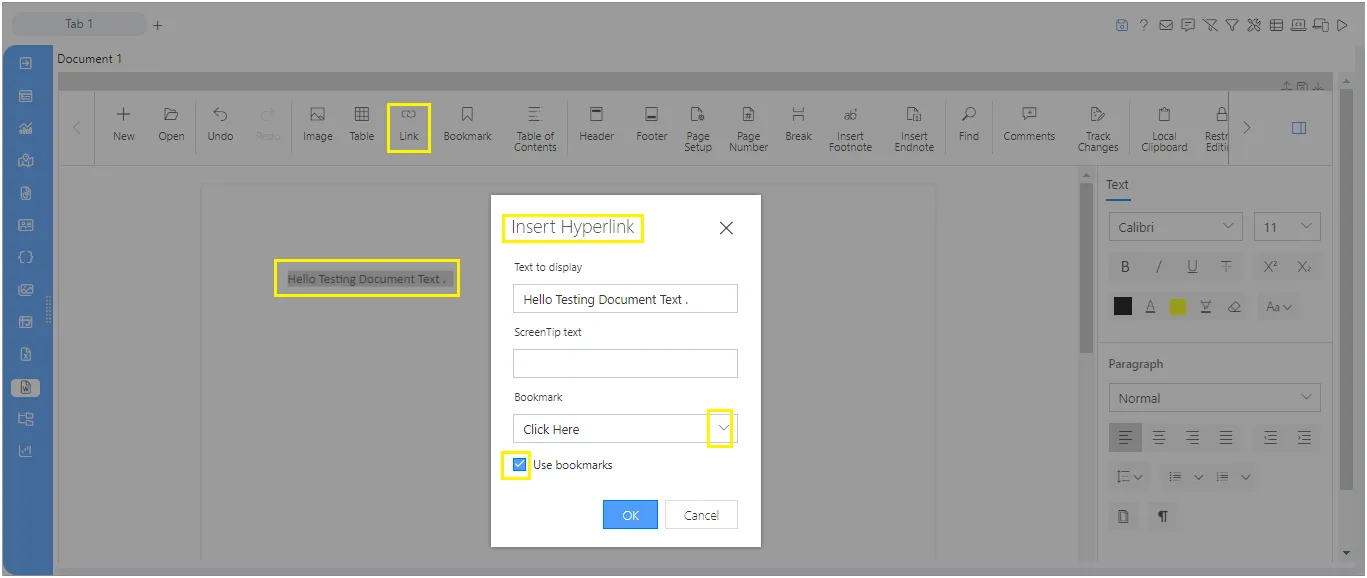This screenshot has height=578, width=1367.
Task: Click the envelope mail icon
Action: 1166,25
